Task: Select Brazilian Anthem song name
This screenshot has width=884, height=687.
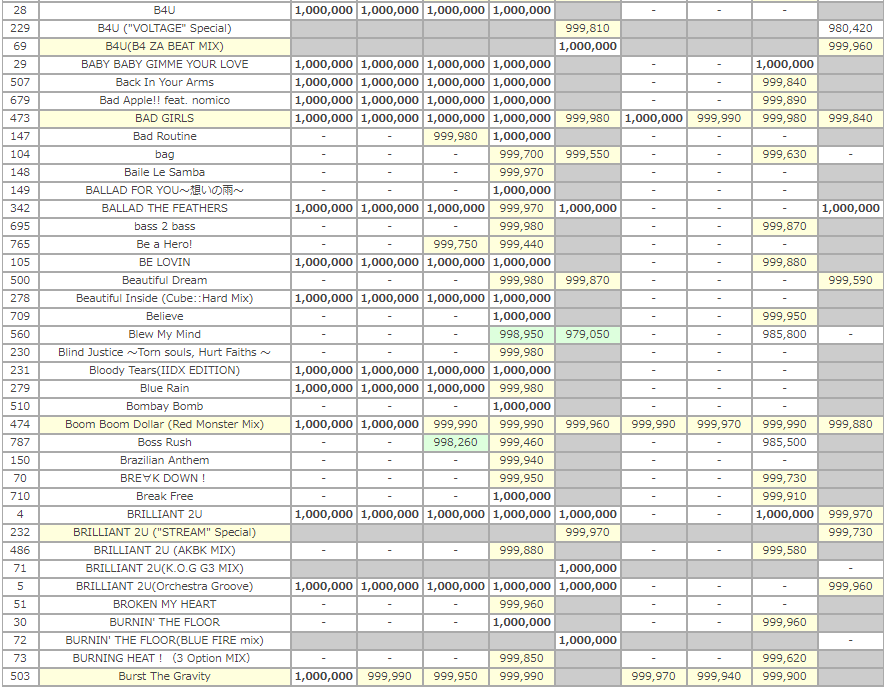Action: [x=164, y=460]
